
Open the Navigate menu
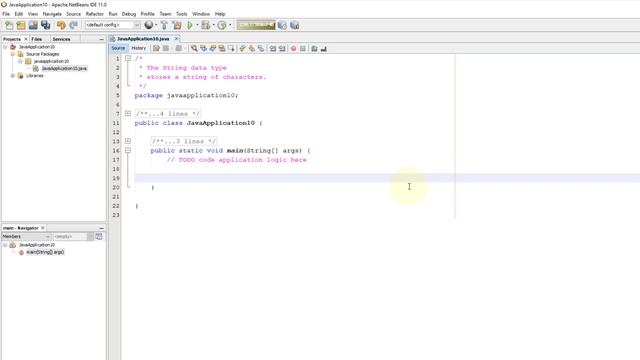(52, 14)
